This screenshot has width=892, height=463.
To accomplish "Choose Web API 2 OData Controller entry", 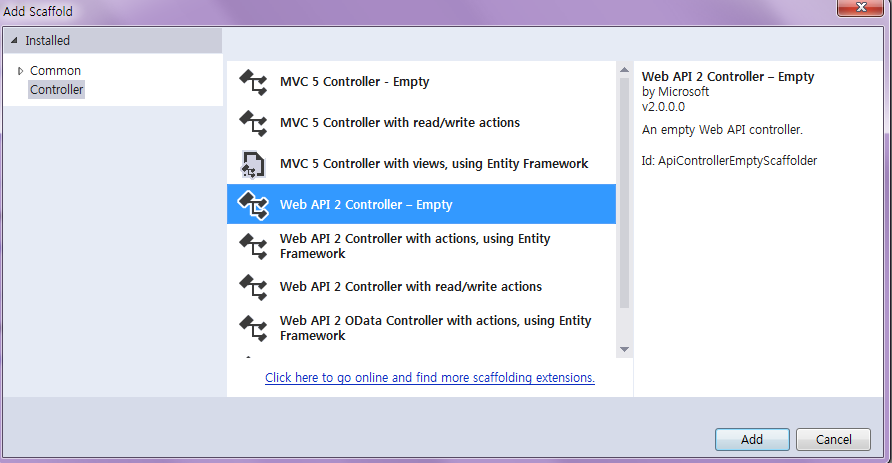I will [x=435, y=328].
